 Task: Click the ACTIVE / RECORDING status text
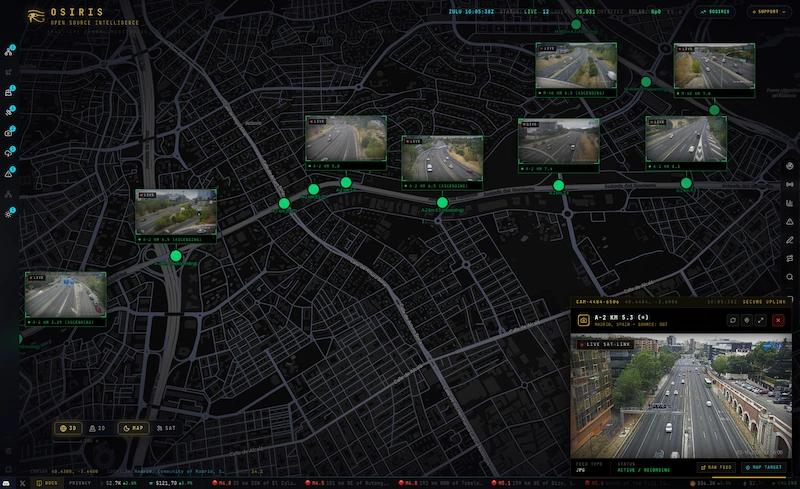tap(643, 470)
